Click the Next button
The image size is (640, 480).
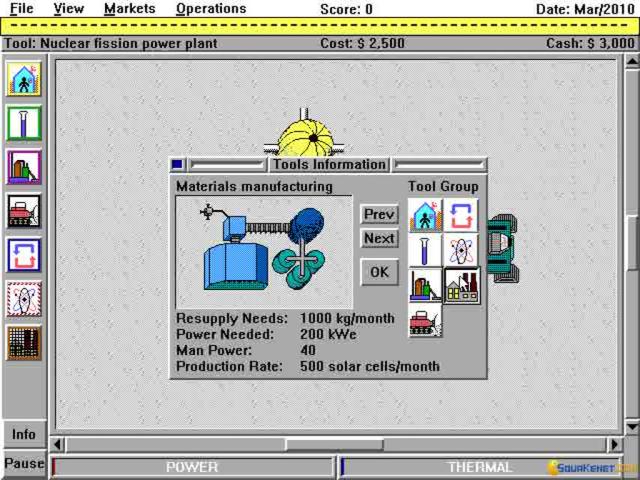pos(379,238)
